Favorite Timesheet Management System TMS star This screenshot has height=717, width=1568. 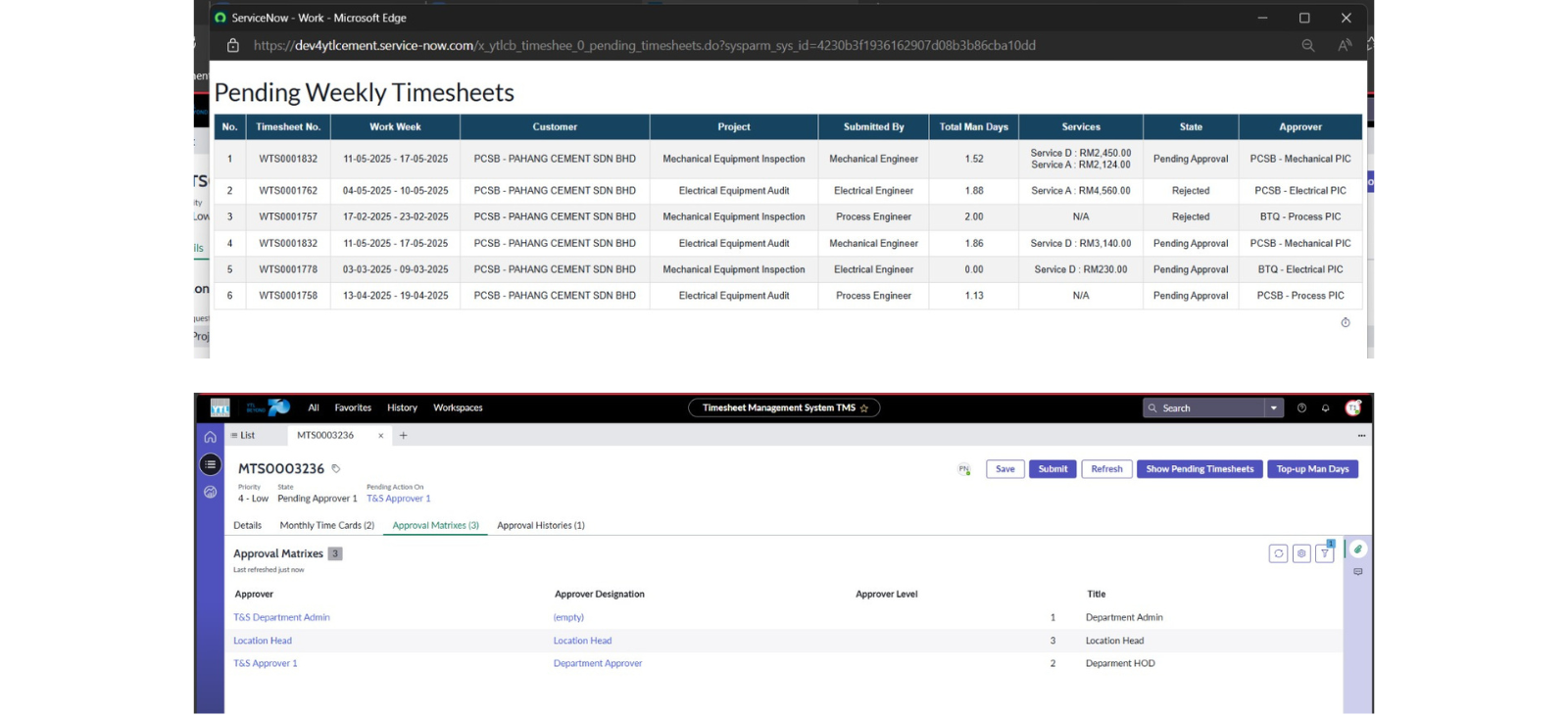(864, 408)
